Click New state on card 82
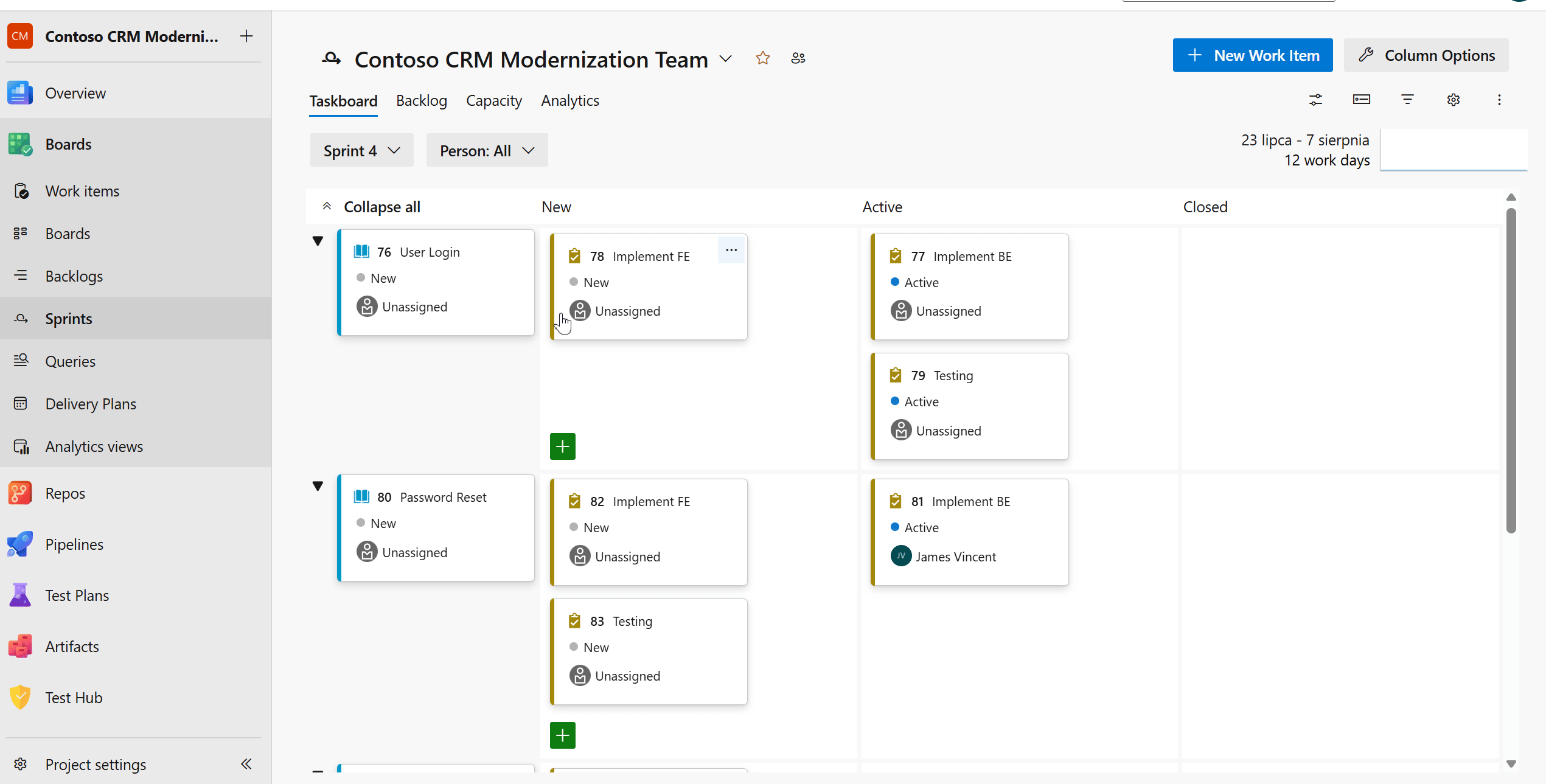The width and height of the screenshot is (1546, 784). [x=589, y=527]
